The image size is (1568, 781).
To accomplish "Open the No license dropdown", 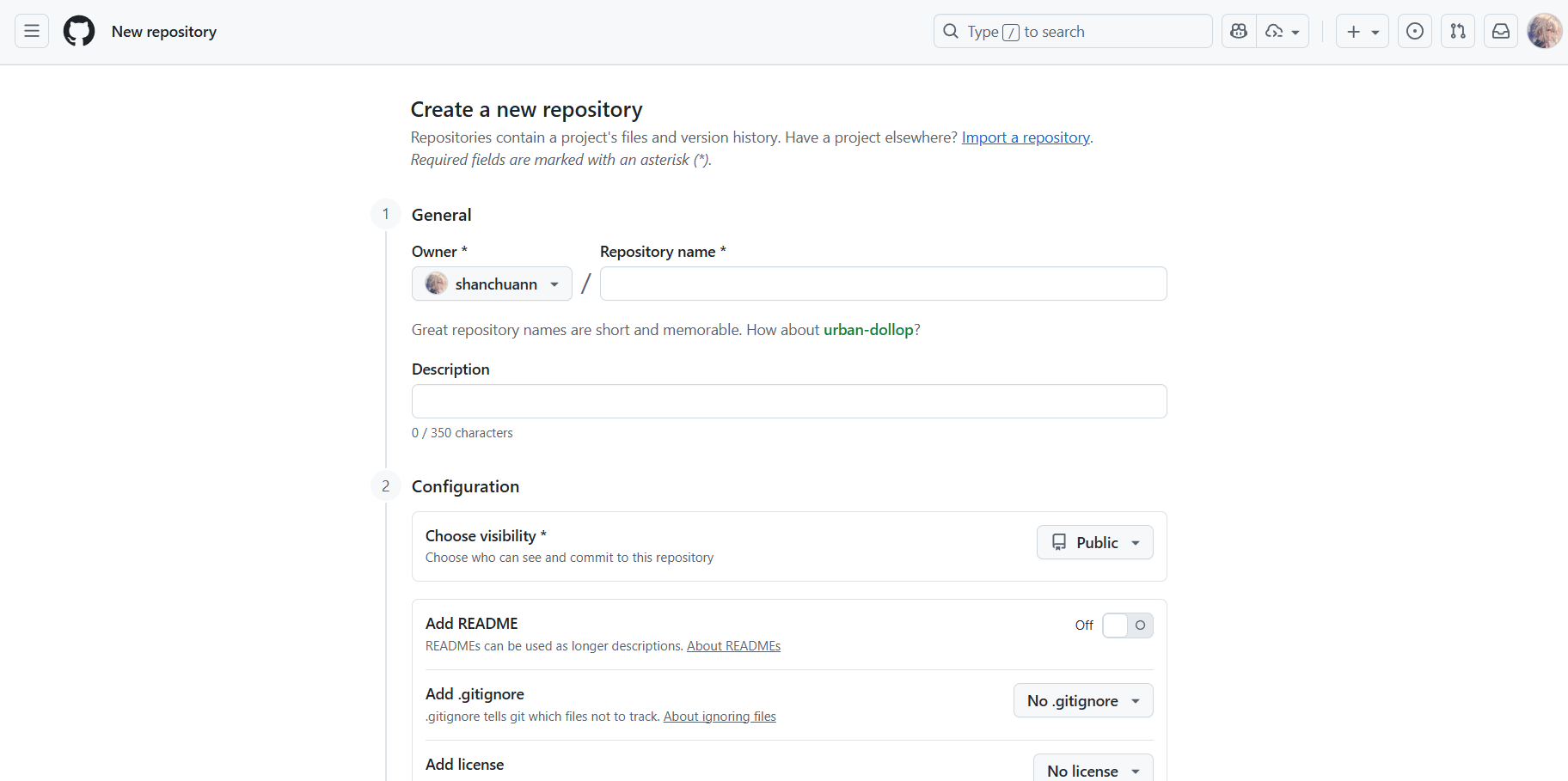I will [x=1093, y=771].
